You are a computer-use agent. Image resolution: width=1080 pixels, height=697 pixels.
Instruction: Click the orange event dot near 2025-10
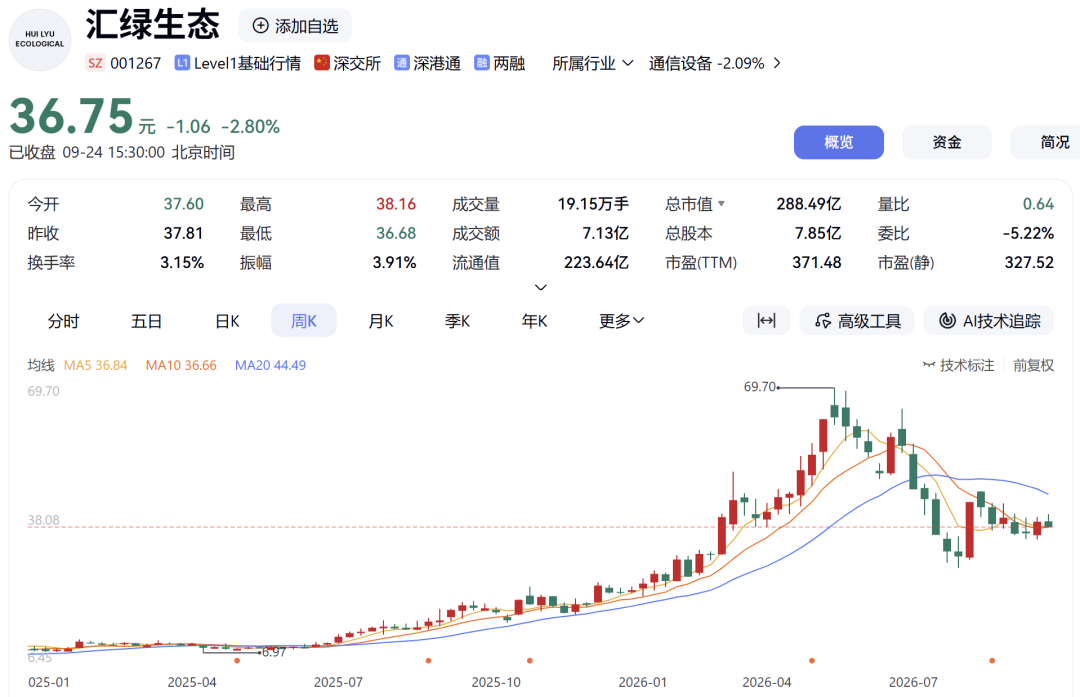tap(530, 660)
